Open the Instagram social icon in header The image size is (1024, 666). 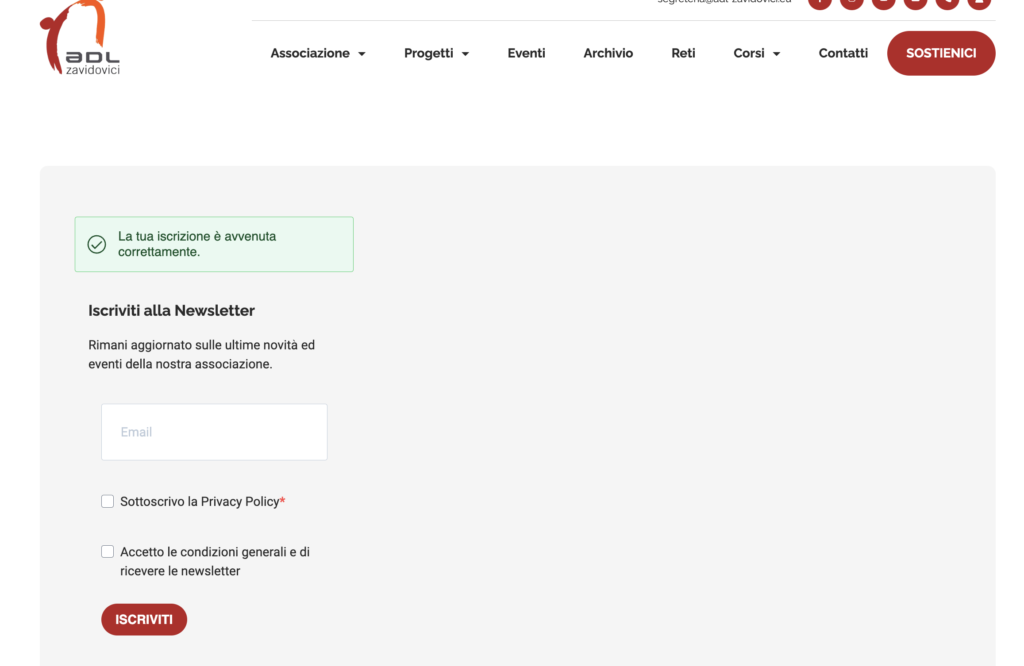click(852, 3)
